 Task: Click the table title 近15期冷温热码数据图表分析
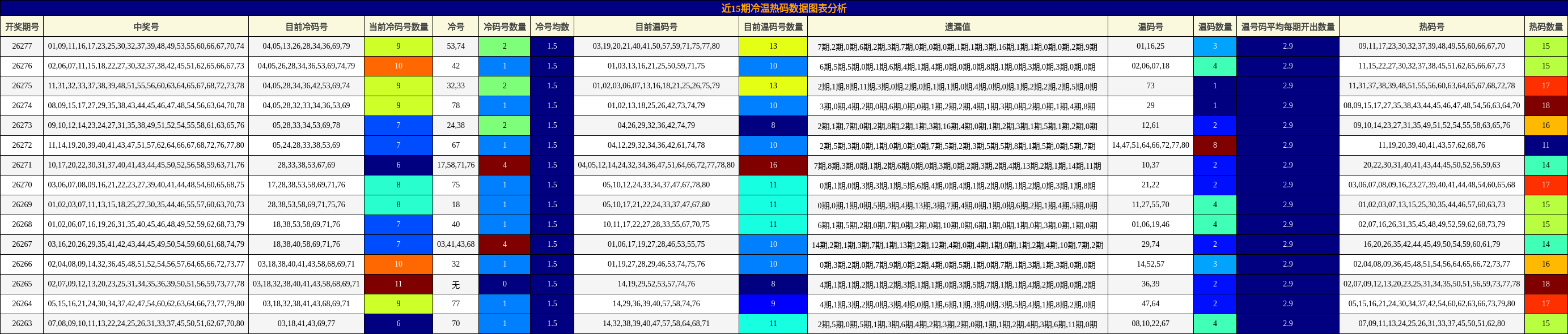click(783, 8)
